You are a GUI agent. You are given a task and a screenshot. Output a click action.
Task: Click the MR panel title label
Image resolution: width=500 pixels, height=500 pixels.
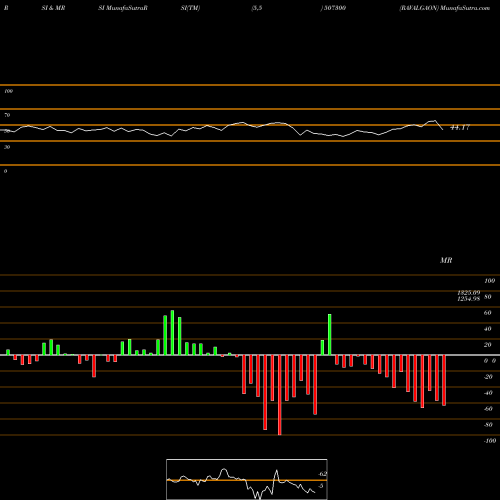point(446,260)
